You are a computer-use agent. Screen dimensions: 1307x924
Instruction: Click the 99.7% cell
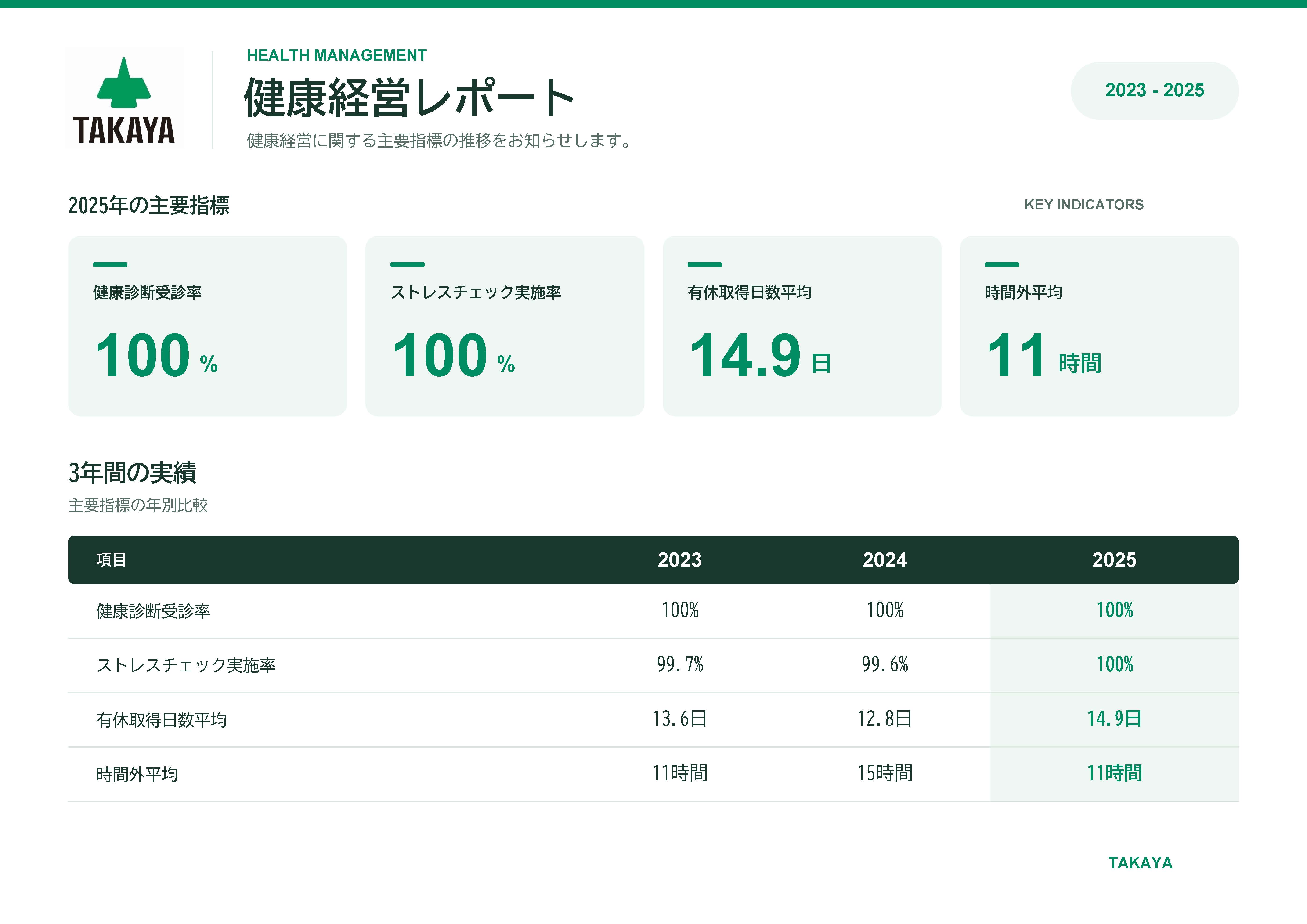pyautogui.click(x=680, y=664)
